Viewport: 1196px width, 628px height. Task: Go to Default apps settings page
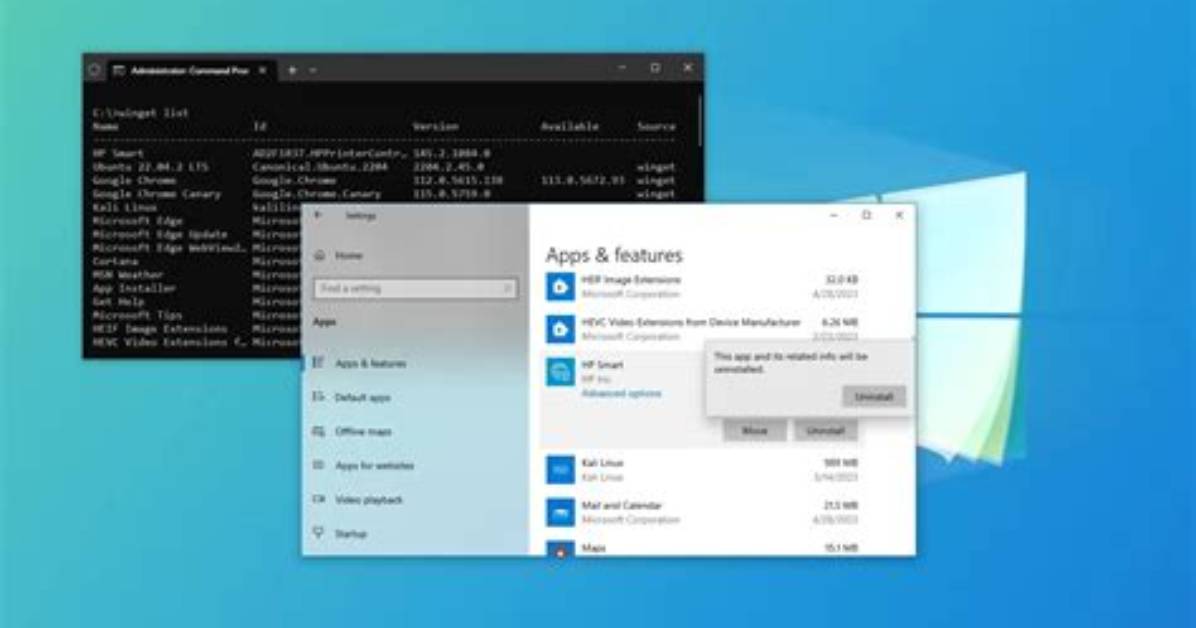coord(362,398)
